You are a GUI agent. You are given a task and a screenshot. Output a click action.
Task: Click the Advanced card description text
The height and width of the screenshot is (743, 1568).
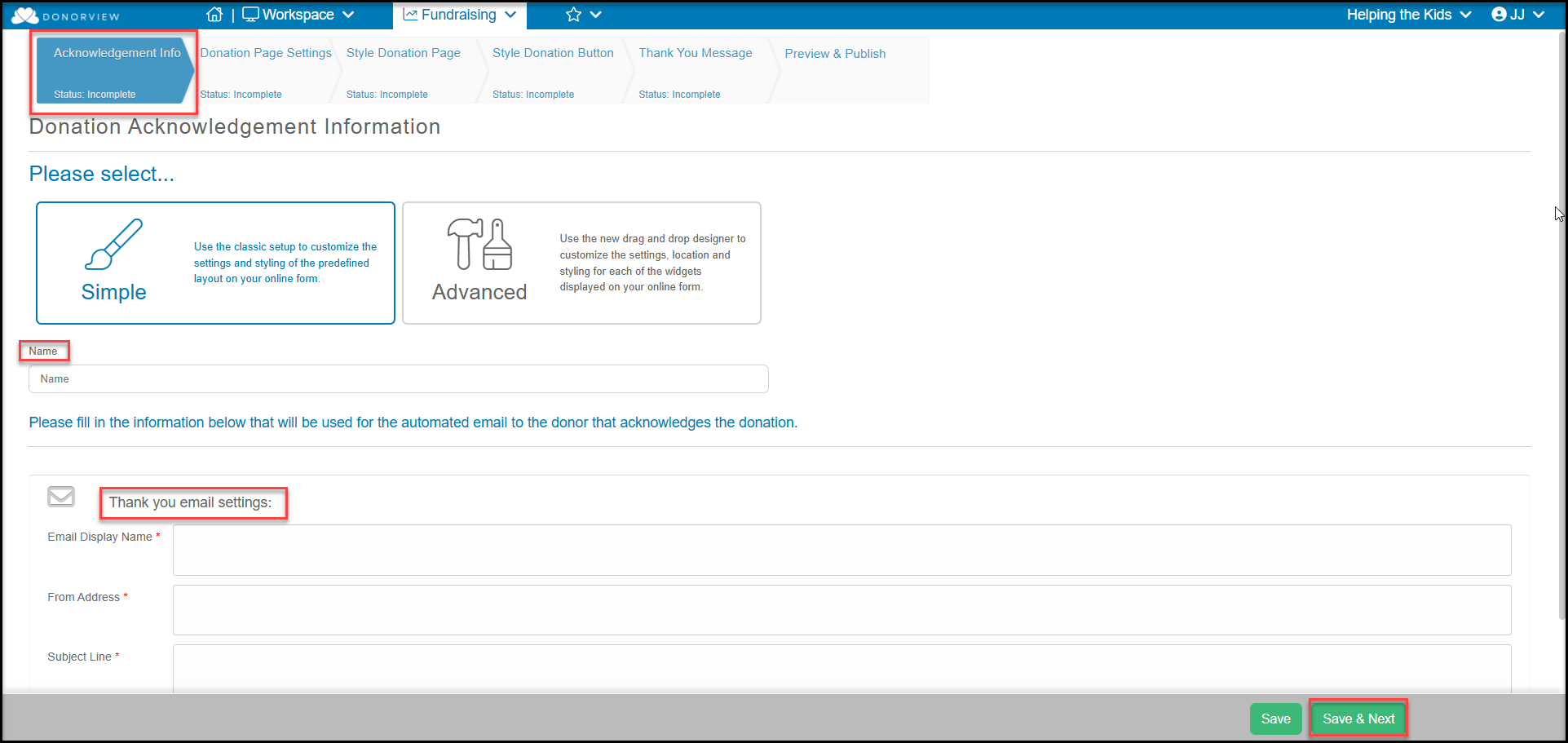652,263
